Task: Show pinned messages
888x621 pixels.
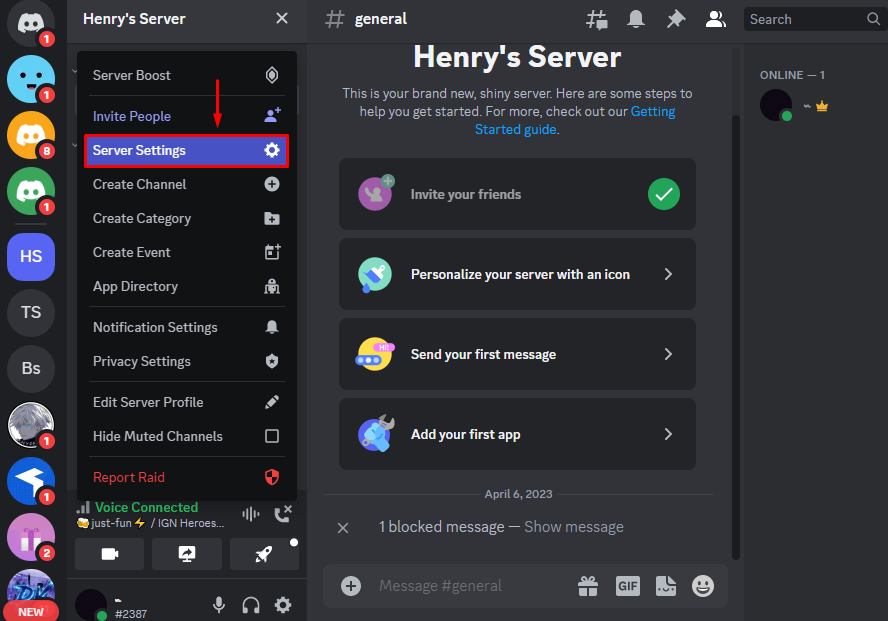Action: tap(676, 19)
